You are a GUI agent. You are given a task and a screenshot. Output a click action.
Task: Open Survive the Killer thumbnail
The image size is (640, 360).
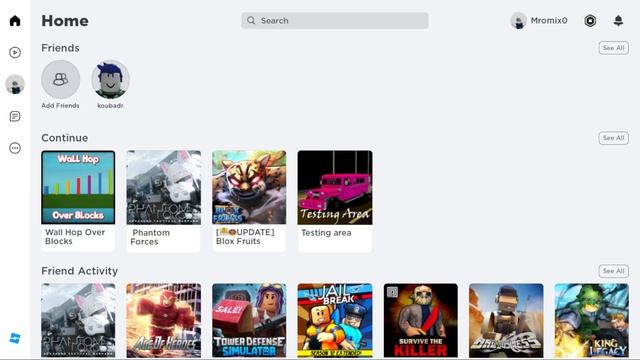click(x=420, y=320)
